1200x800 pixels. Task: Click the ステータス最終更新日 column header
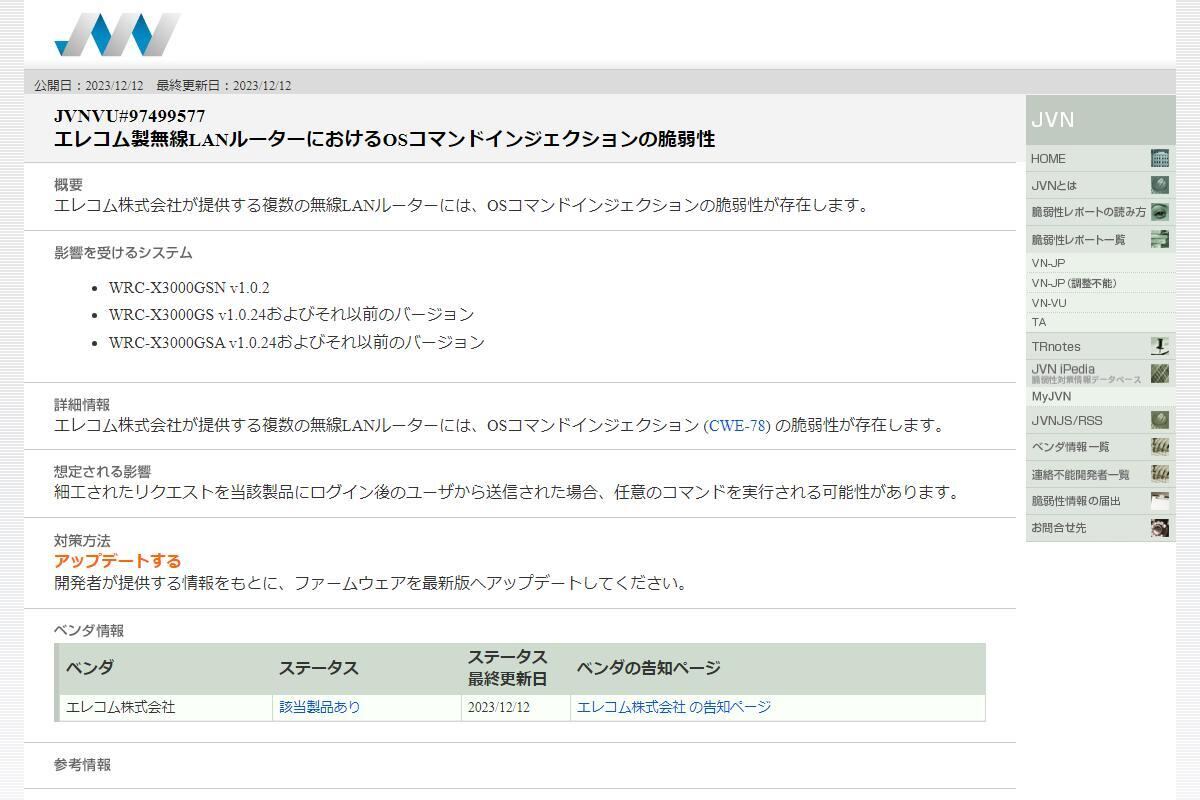(515, 668)
